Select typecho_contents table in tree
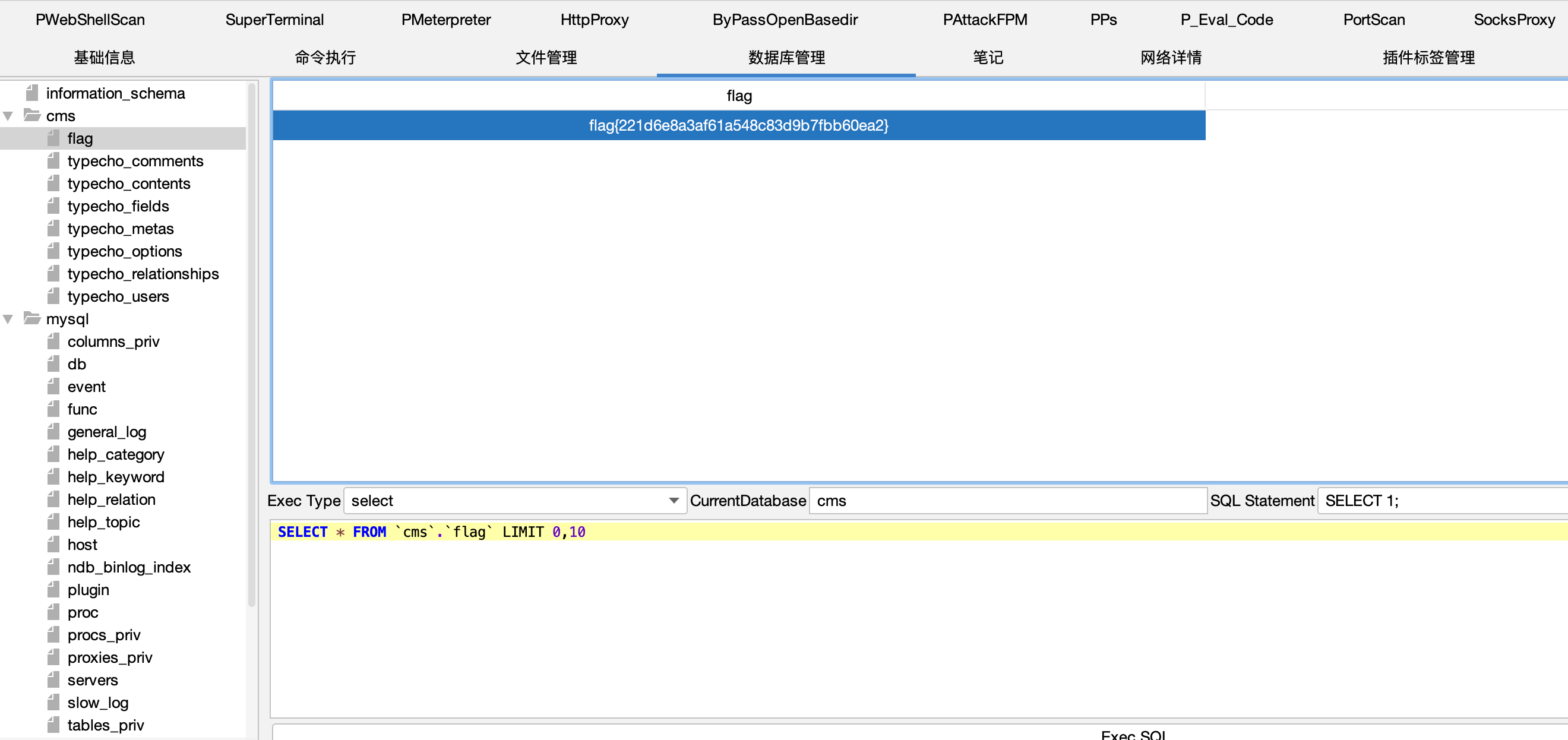 [128, 184]
